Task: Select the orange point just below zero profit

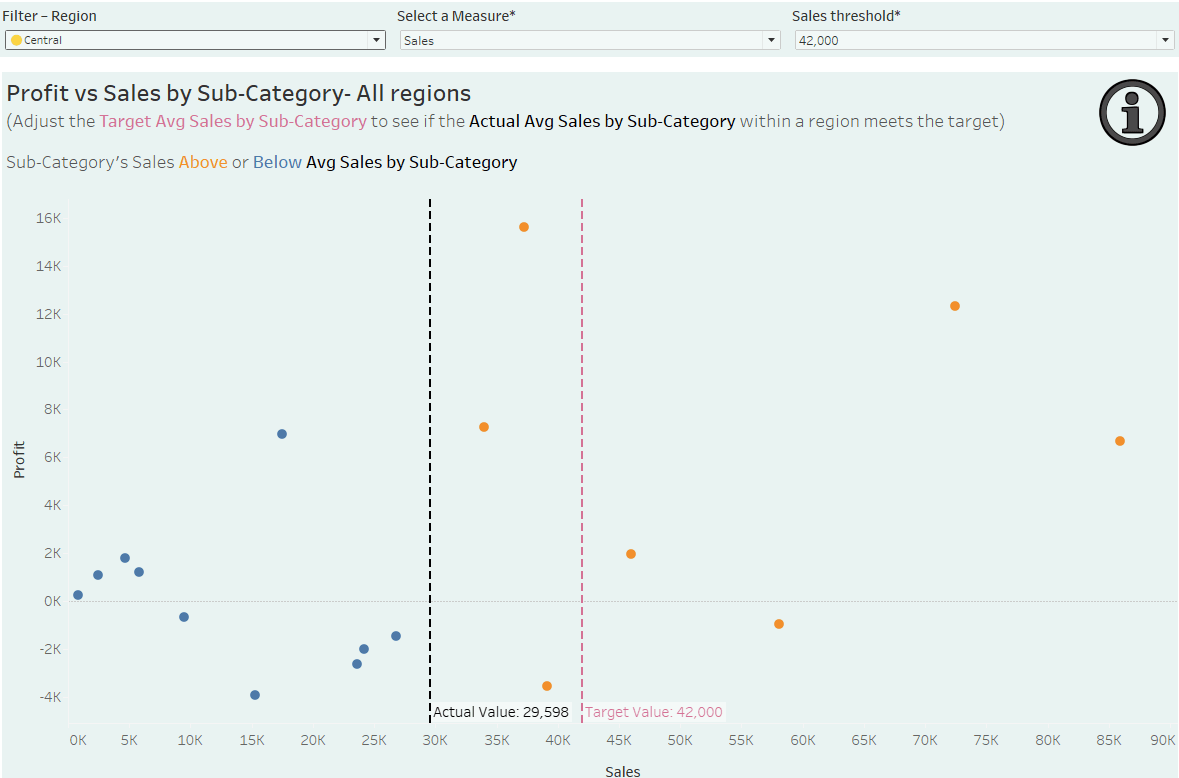Action: coord(779,624)
